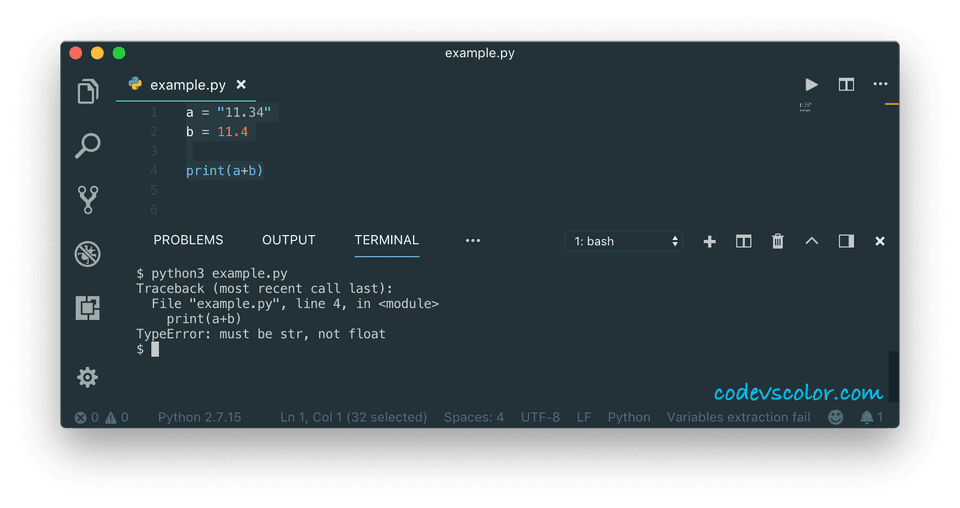Click 'Variables extraction fail' status message
This screenshot has width=960, height=508.
pos(738,417)
